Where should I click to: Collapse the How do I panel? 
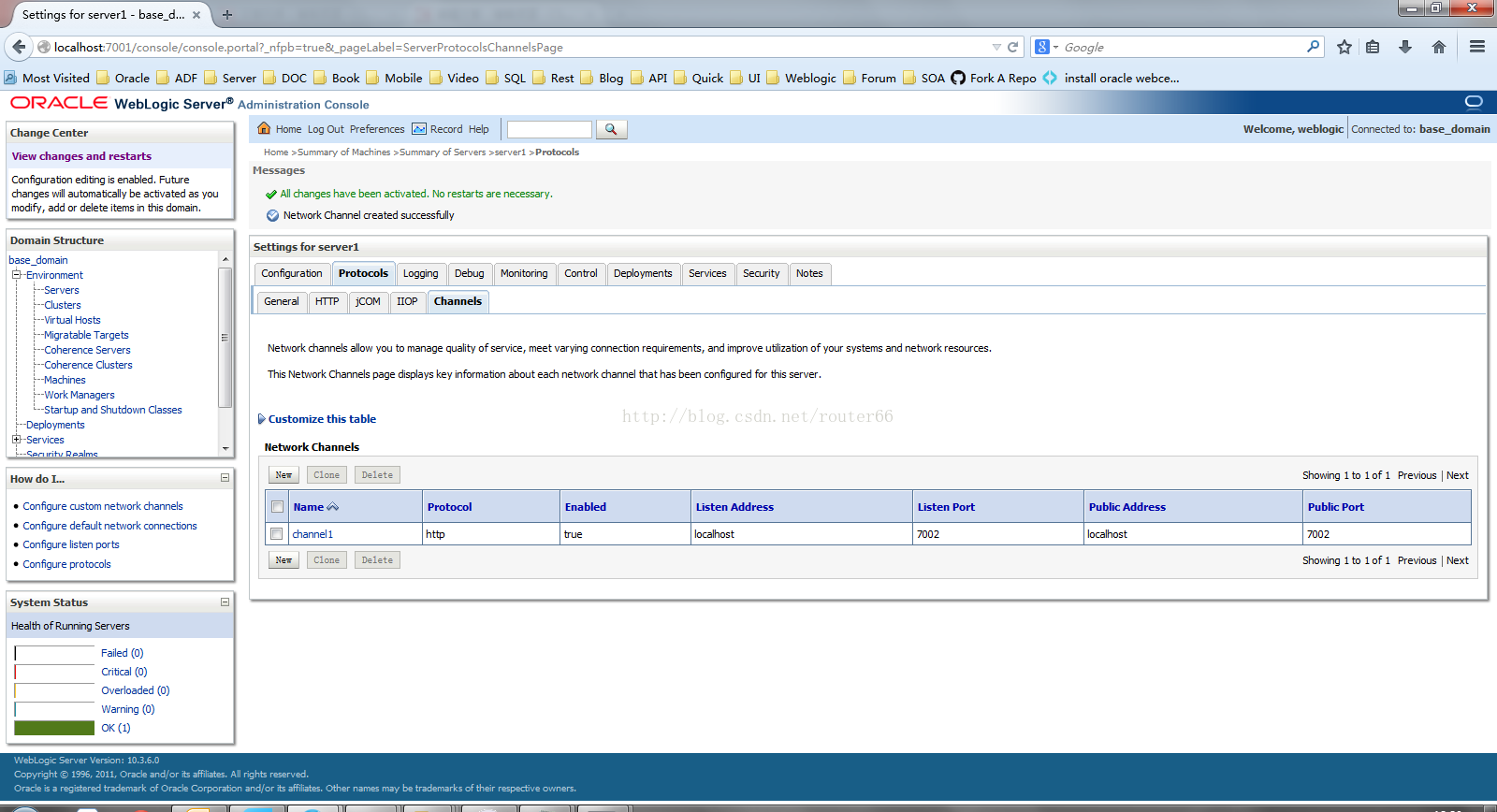(225, 478)
